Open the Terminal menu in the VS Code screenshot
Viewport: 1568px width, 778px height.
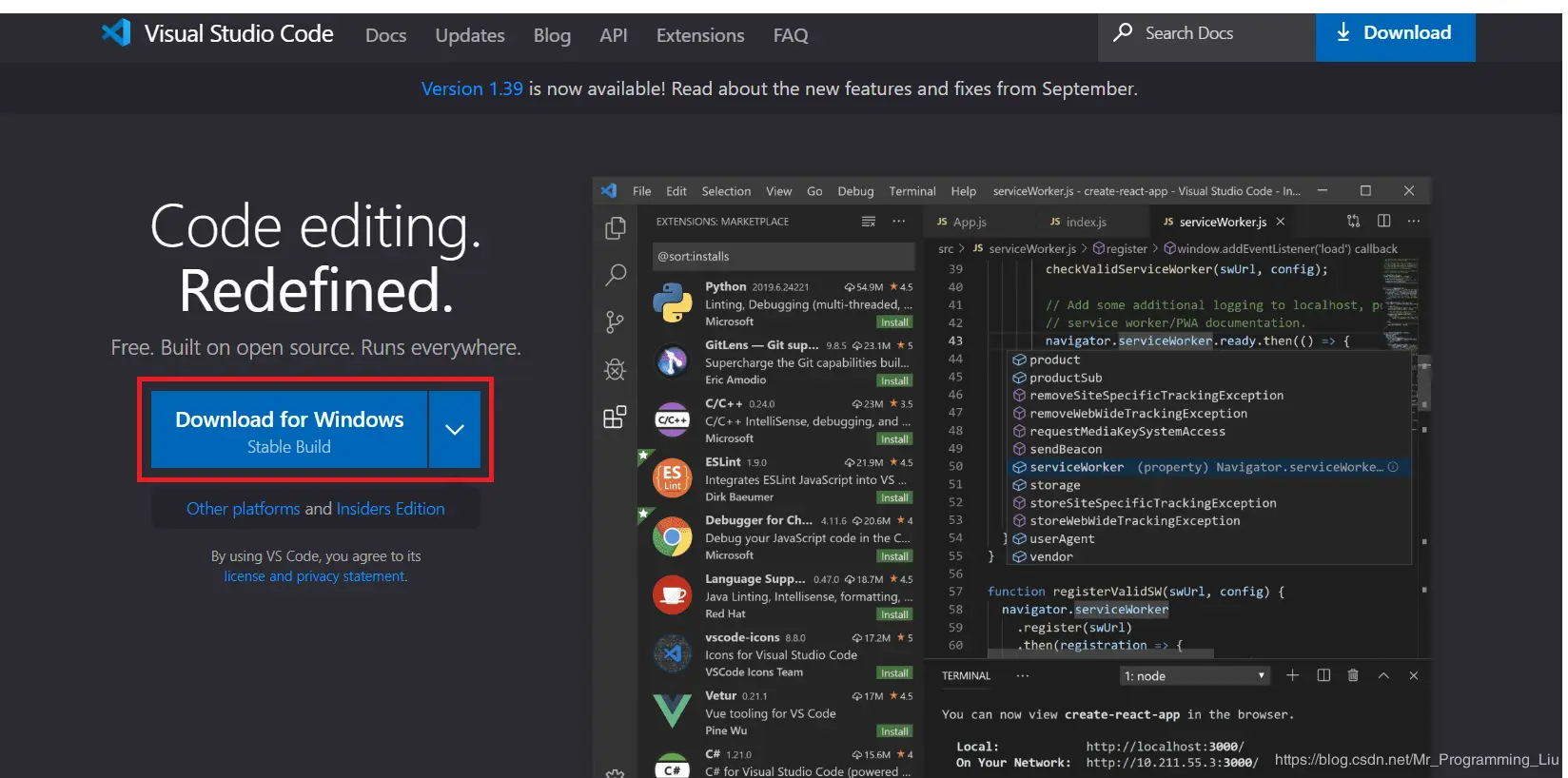[x=911, y=191]
